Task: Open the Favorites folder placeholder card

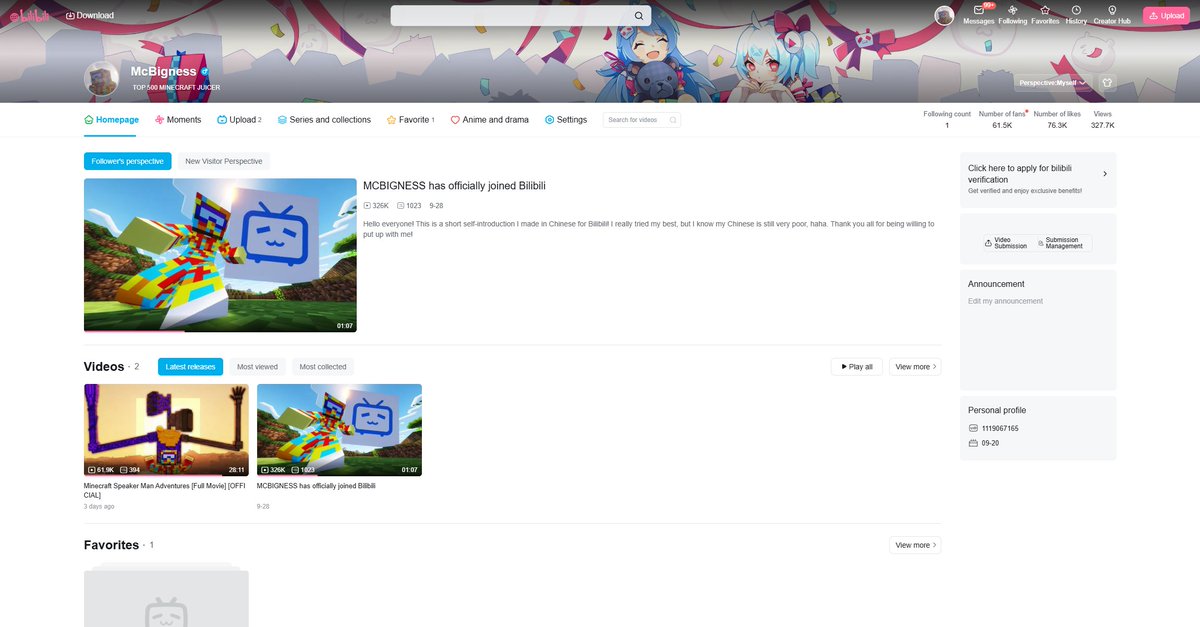Action: [166, 596]
